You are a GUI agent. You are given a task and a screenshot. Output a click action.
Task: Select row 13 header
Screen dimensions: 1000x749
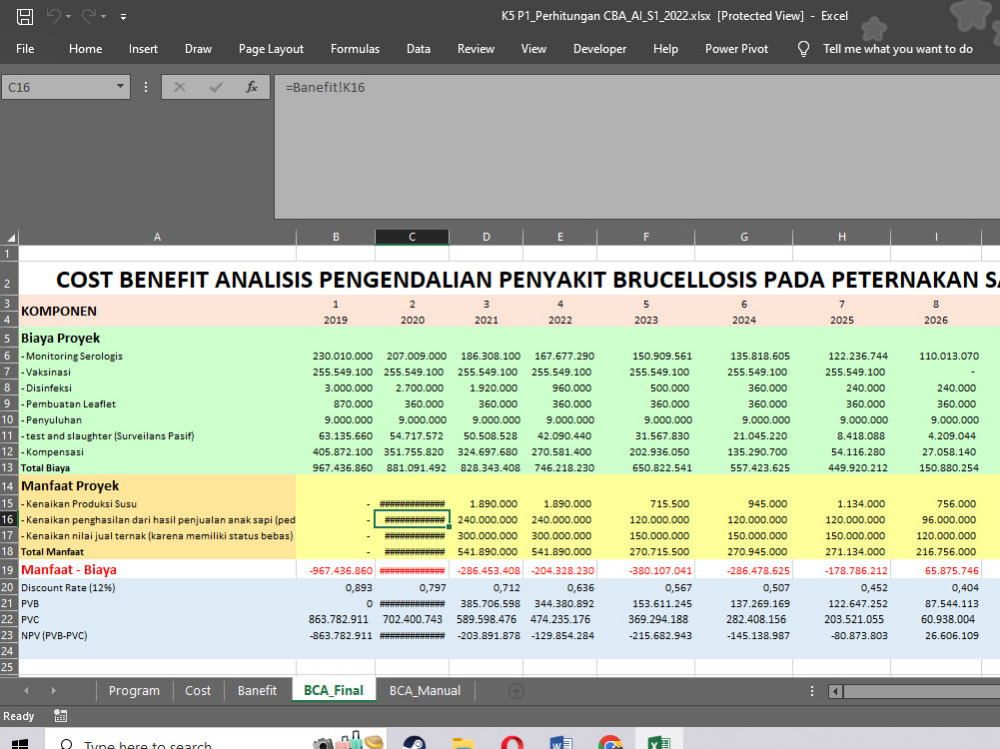[9, 468]
